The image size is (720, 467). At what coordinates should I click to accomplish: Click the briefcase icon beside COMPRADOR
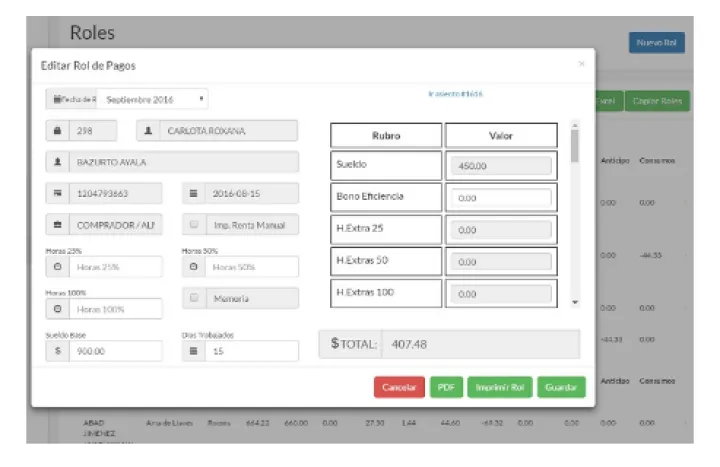tap(57, 225)
